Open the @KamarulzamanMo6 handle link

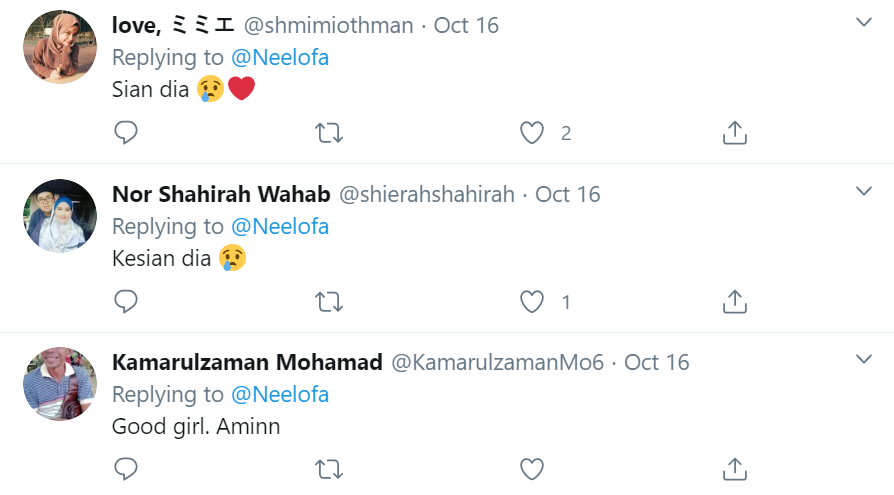pos(497,362)
